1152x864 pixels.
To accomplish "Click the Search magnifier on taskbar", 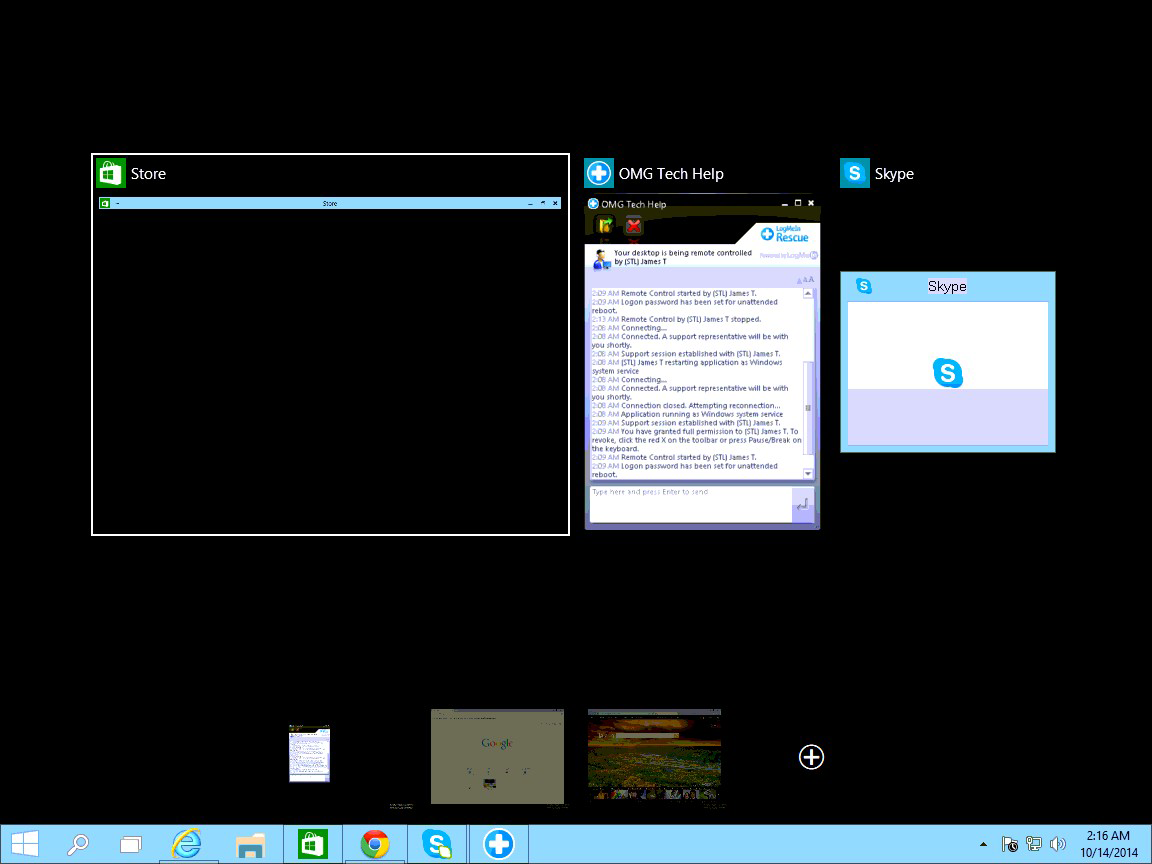I will tap(78, 844).
